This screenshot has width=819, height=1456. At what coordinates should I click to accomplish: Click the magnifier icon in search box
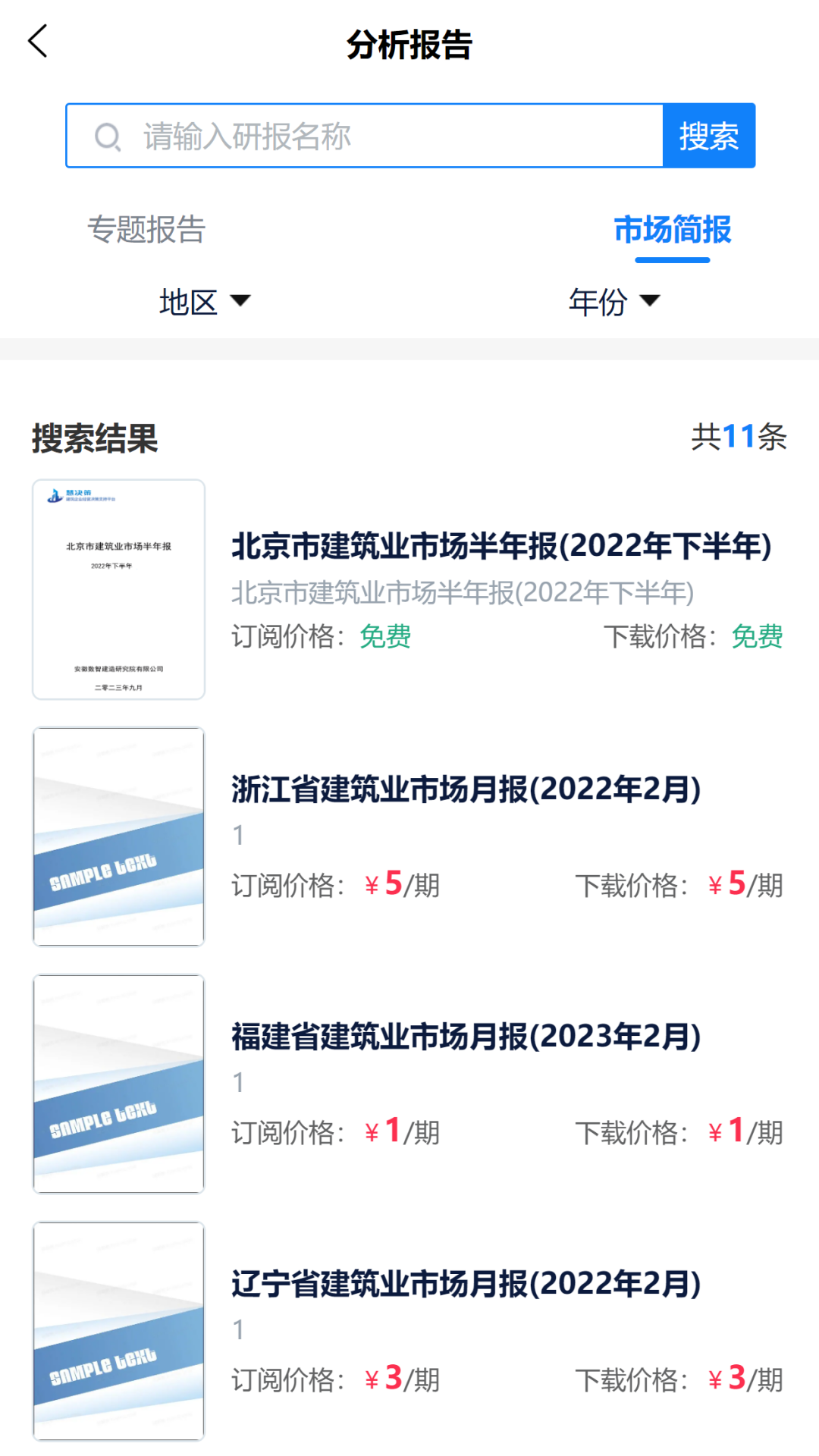(107, 137)
